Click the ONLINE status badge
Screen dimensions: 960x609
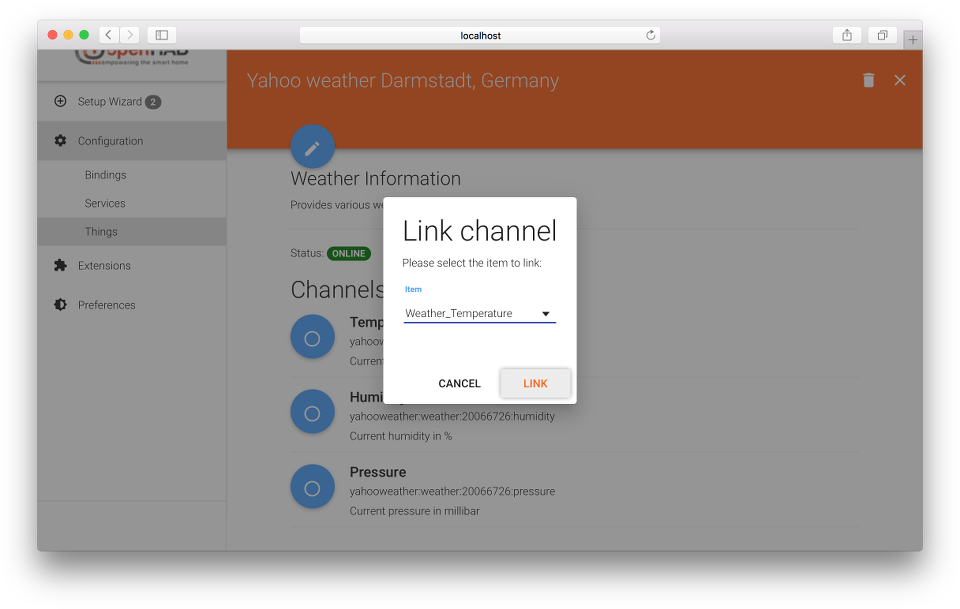pyautogui.click(x=348, y=253)
